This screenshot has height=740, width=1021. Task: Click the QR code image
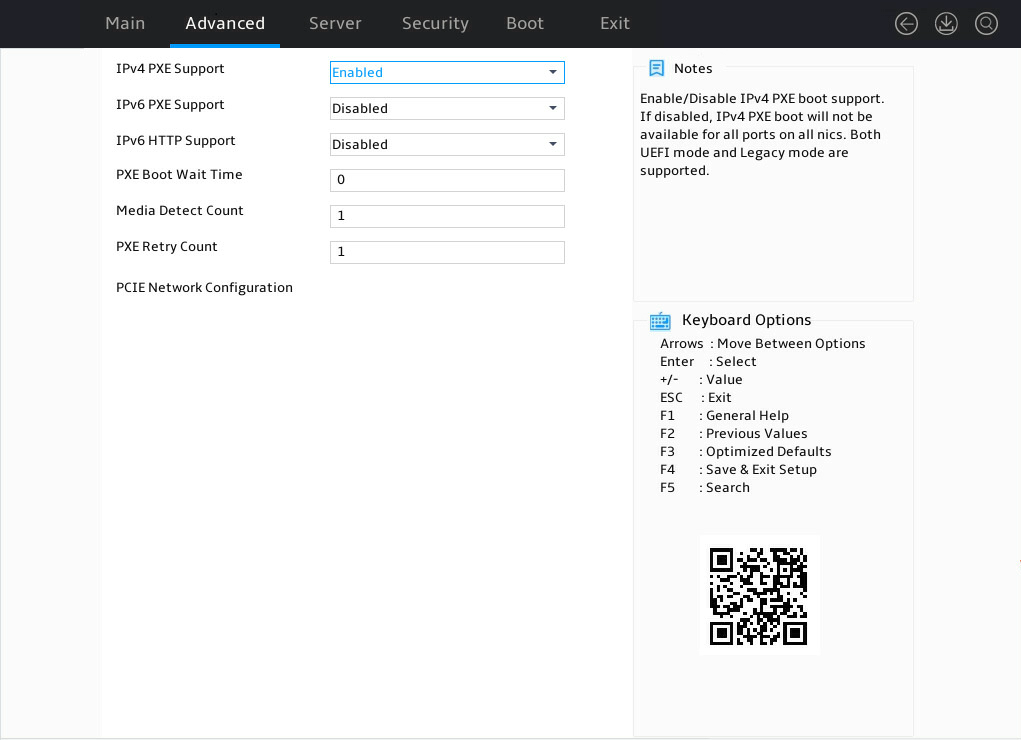(x=759, y=596)
